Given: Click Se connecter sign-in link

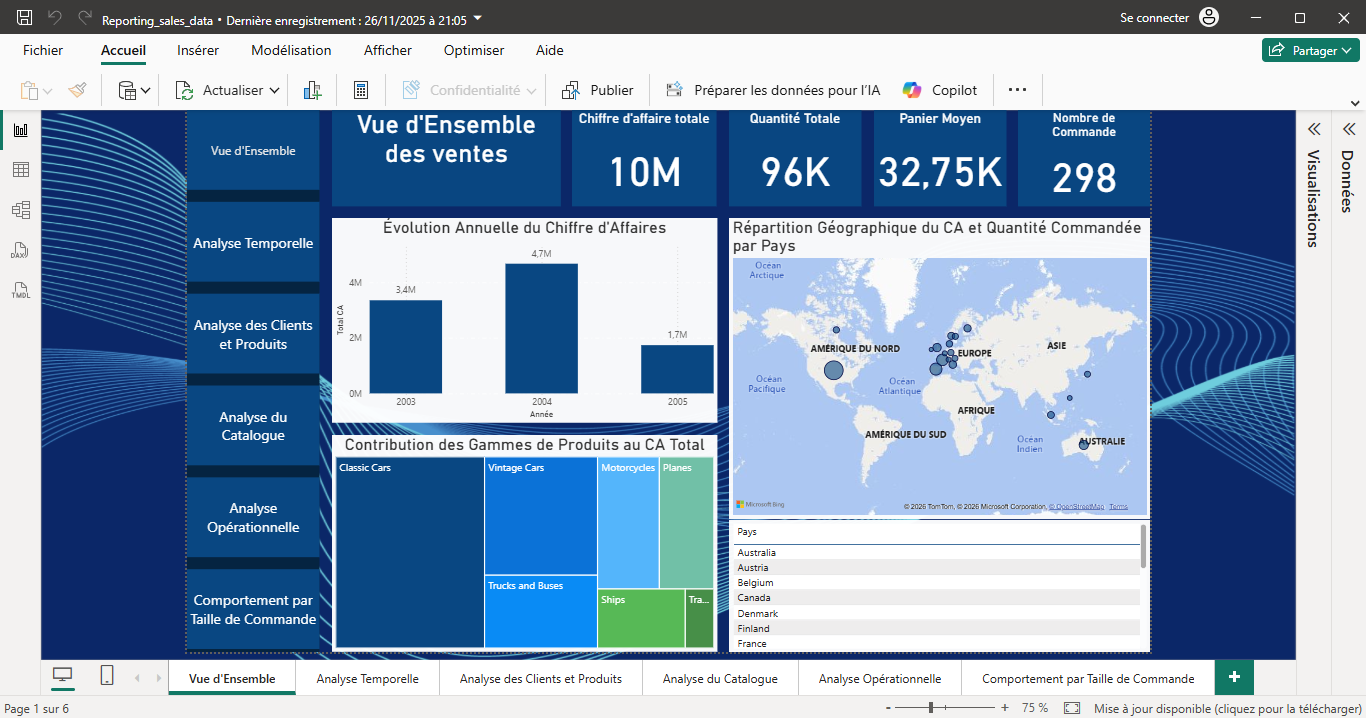Looking at the screenshot, I should [1154, 18].
